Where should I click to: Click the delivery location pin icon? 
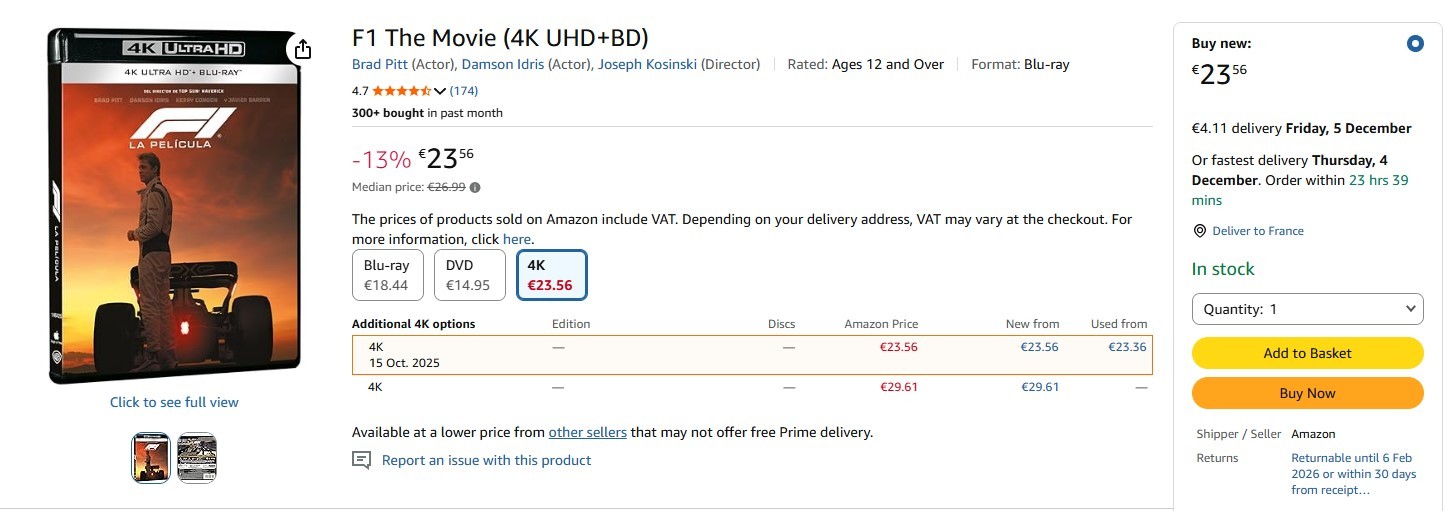[x=1200, y=231]
